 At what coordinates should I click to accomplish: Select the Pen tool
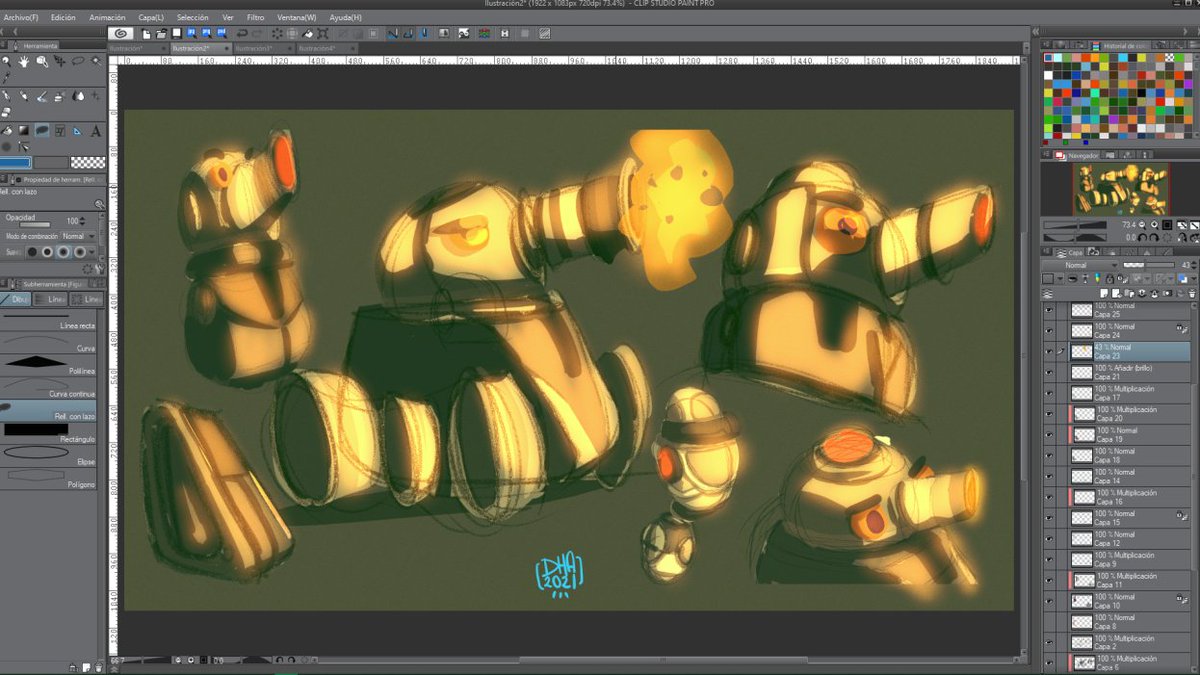coord(6,96)
